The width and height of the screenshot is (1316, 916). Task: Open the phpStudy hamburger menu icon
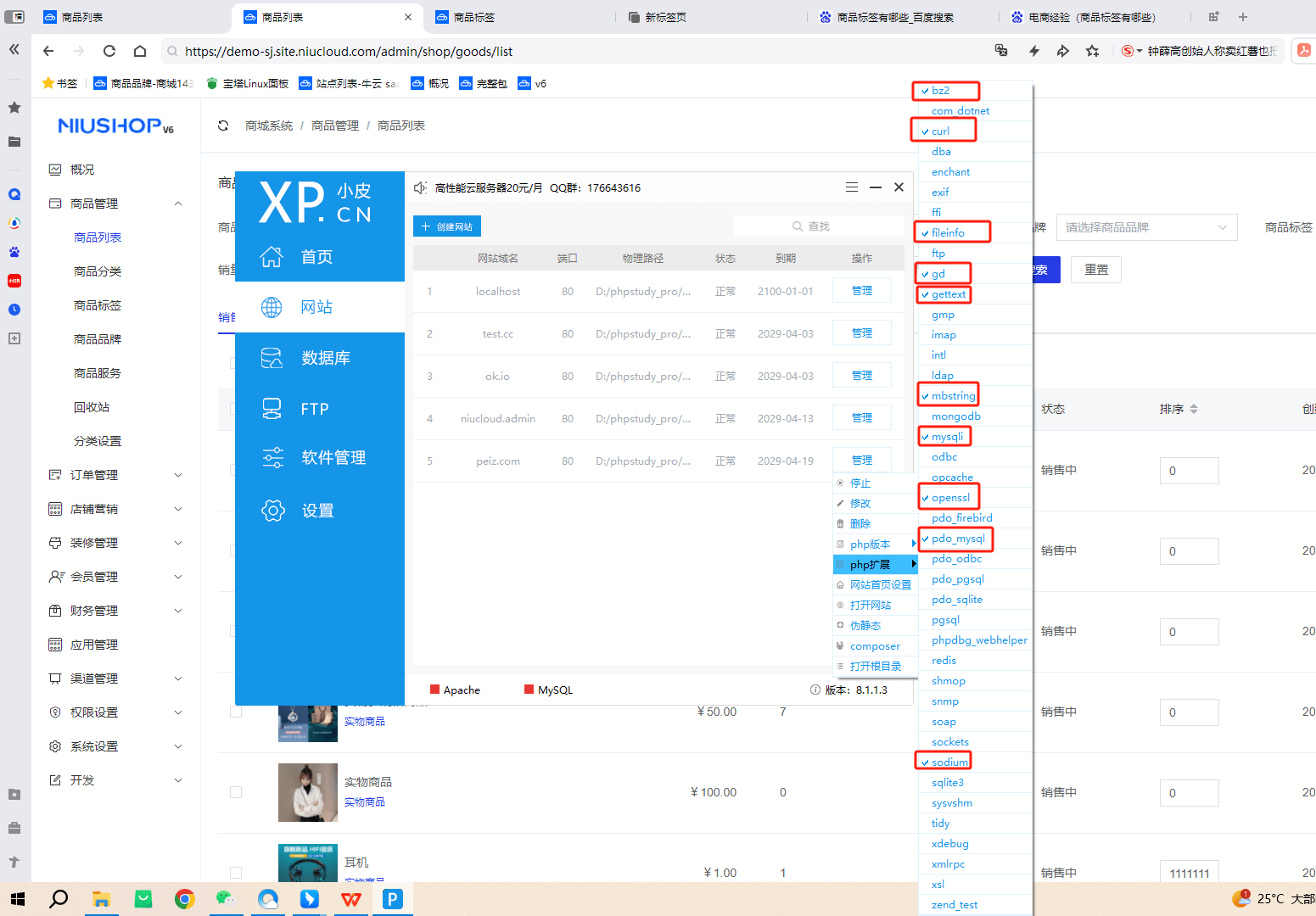[x=852, y=187]
